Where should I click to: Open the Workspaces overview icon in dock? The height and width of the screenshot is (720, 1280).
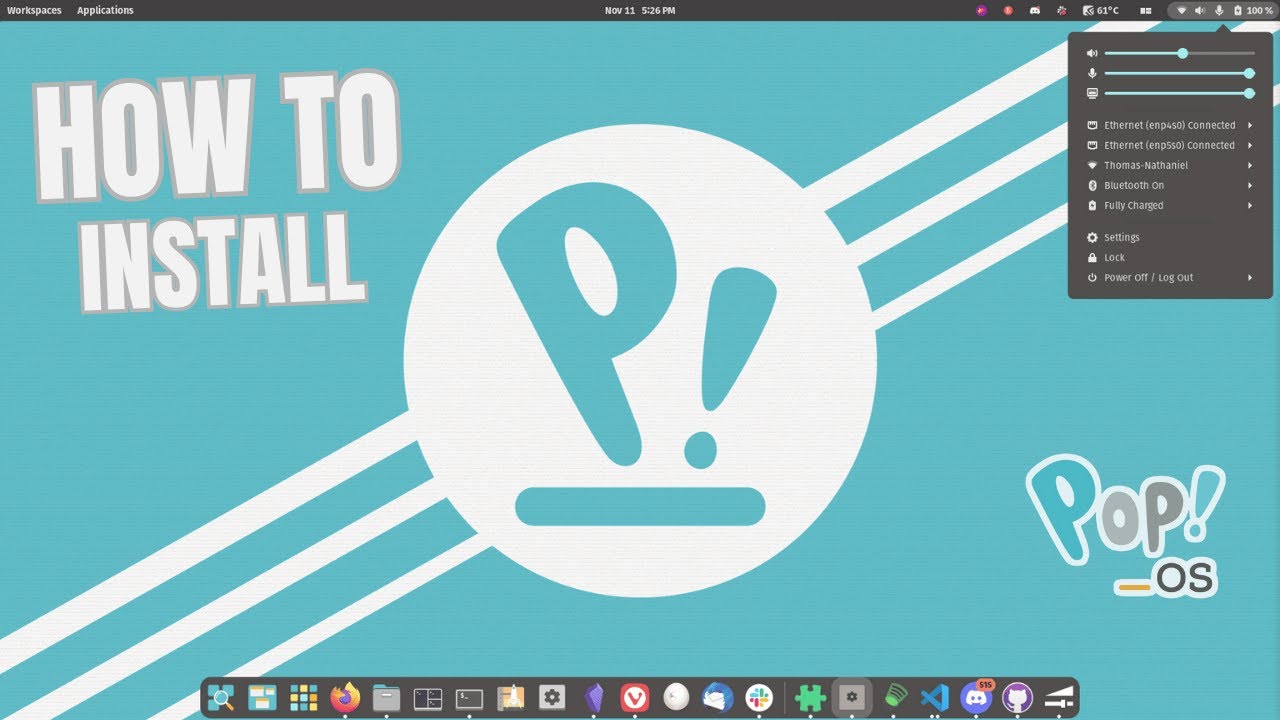(262, 697)
